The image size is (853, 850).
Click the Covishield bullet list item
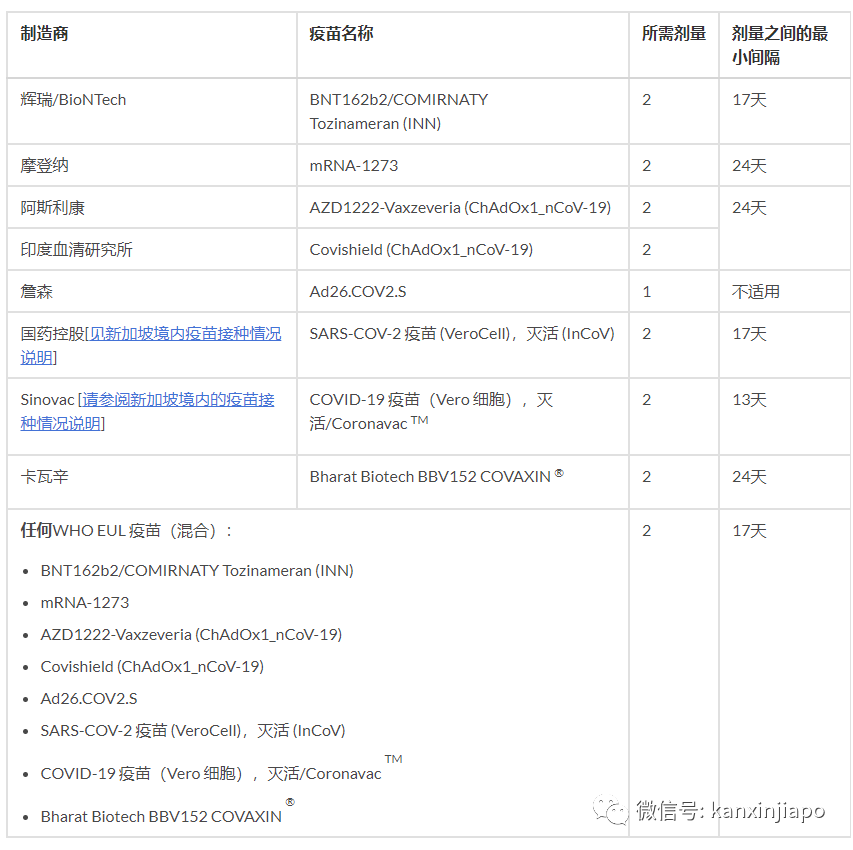[152, 667]
